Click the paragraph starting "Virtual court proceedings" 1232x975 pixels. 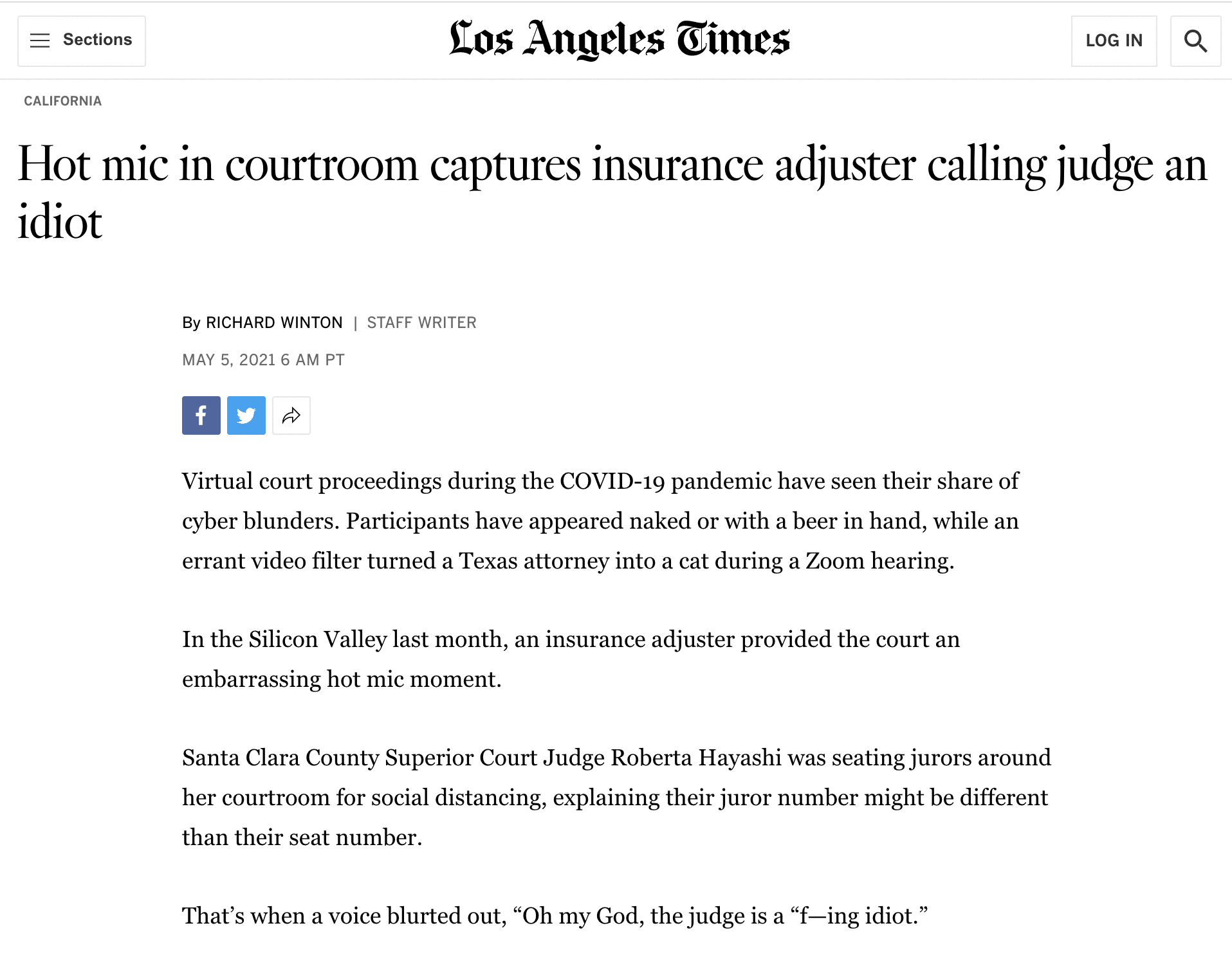[600, 521]
